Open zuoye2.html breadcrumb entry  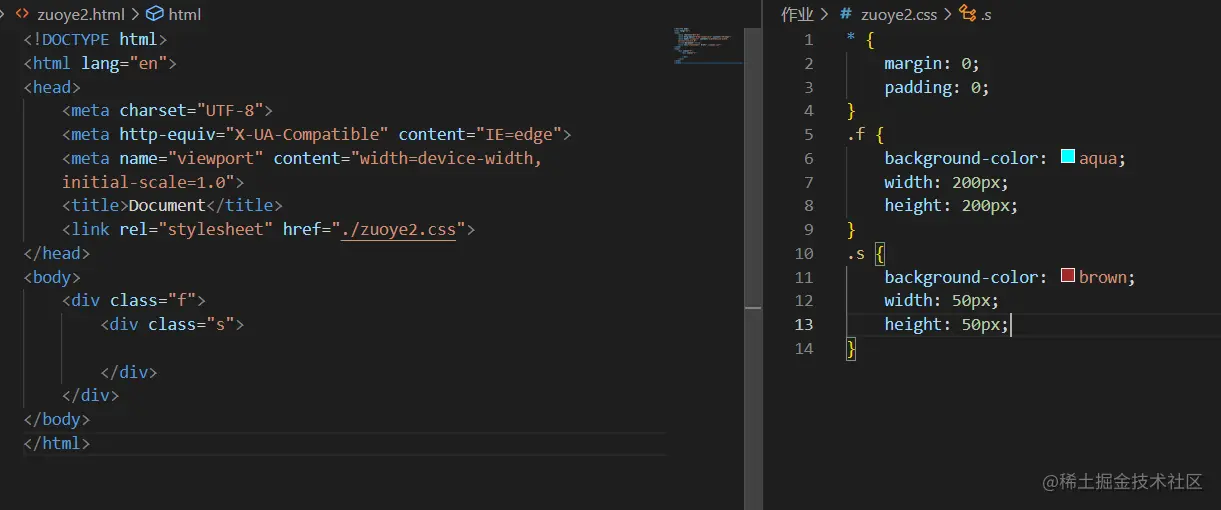[81, 14]
